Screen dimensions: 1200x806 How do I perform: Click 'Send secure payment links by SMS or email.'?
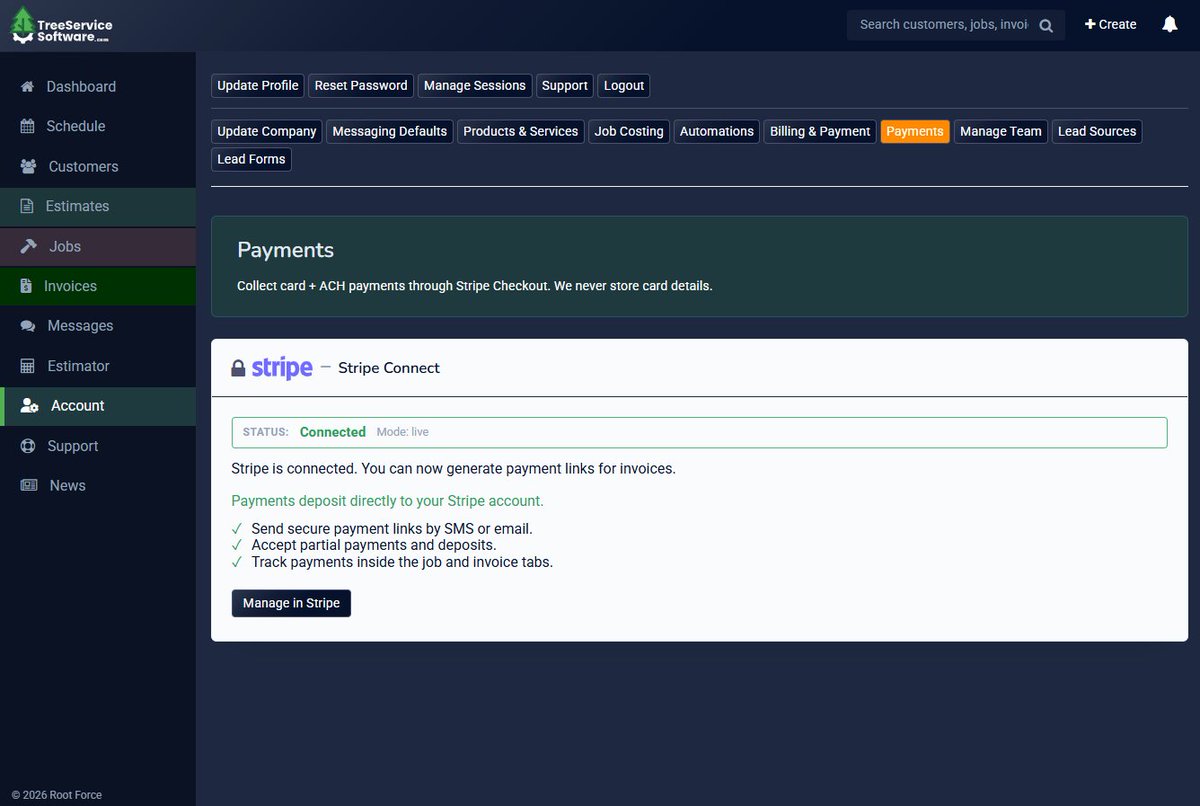pyautogui.click(x=392, y=529)
